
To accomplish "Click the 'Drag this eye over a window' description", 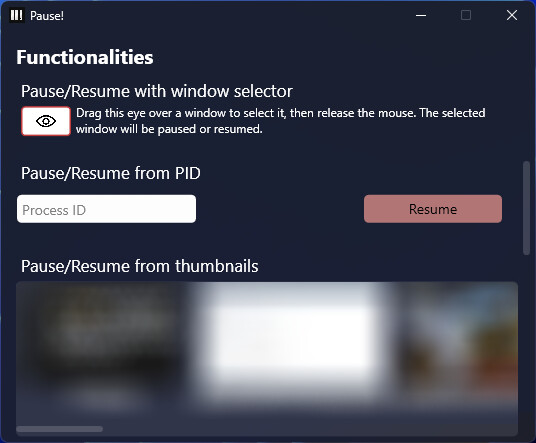I will 280,121.
